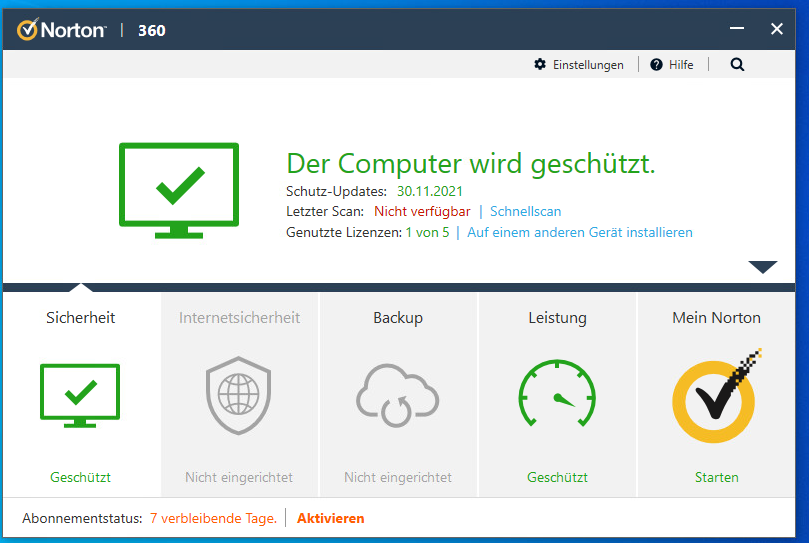The width and height of the screenshot is (809, 543).
Task: Select the Backup tab
Action: point(398,317)
